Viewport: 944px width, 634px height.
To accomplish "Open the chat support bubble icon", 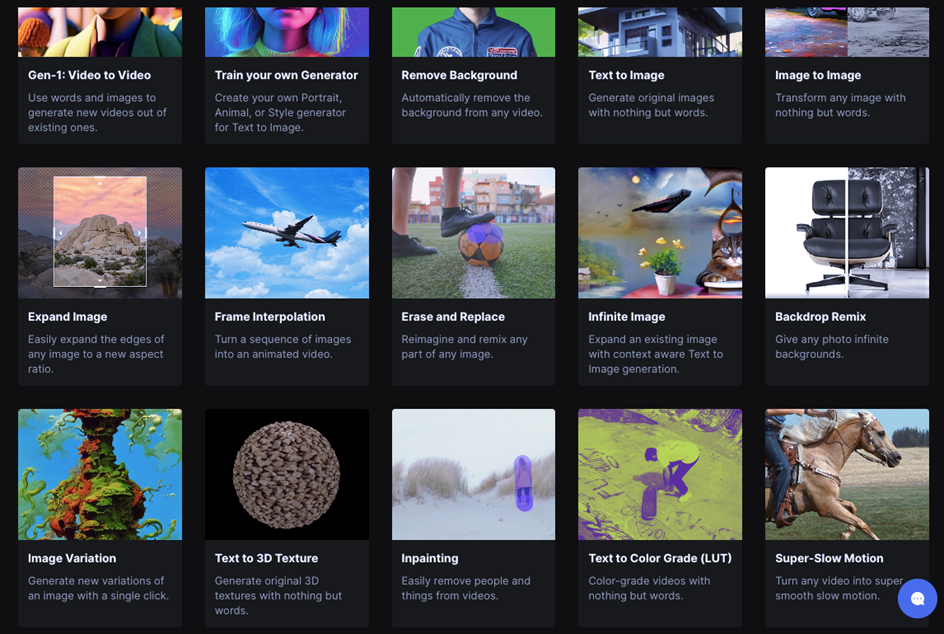I will [917, 598].
